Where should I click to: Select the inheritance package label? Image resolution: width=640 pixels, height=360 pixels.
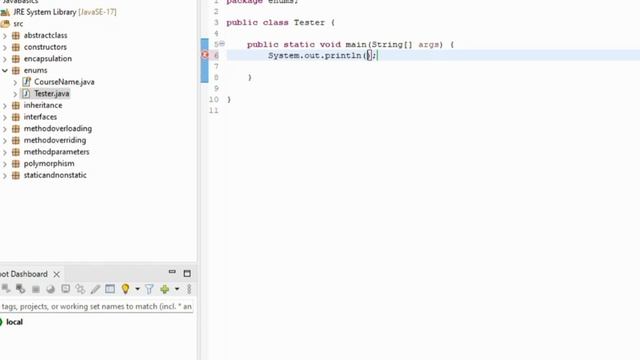43,105
